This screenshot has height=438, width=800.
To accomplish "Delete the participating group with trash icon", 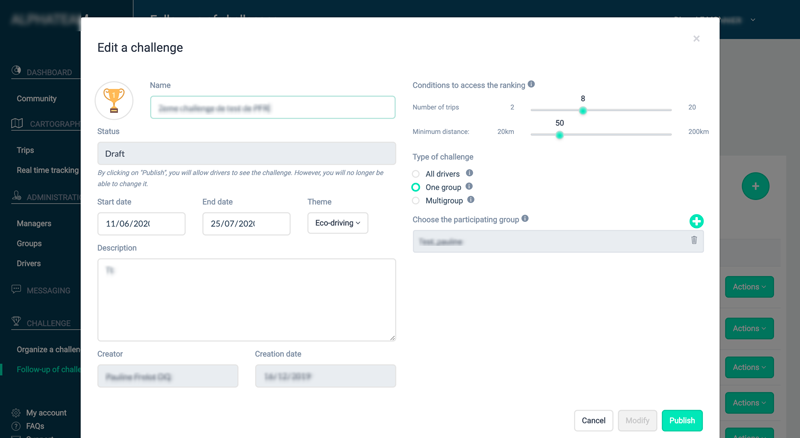I will coord(694,241).
